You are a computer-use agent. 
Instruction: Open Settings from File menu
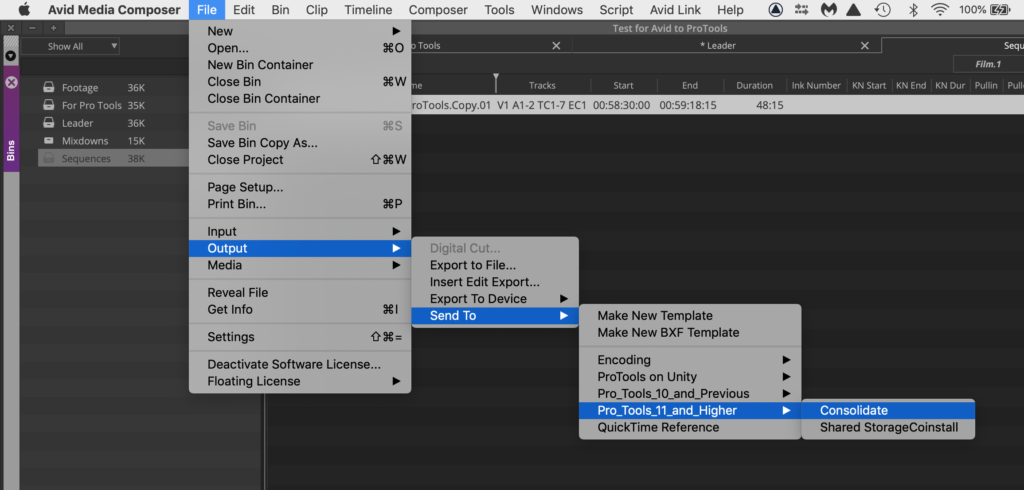(x=300, y=337)
